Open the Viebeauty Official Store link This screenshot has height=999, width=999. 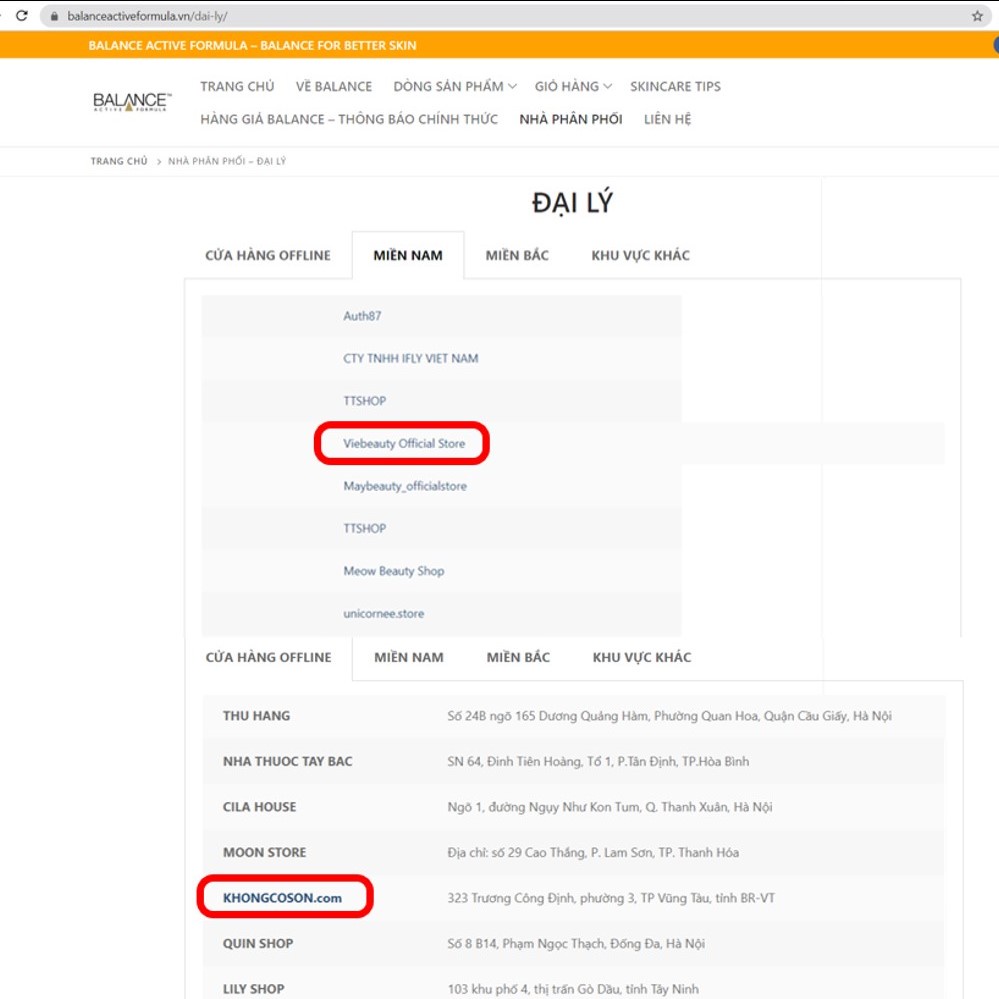pyautogui.click(x=405, y=443)
